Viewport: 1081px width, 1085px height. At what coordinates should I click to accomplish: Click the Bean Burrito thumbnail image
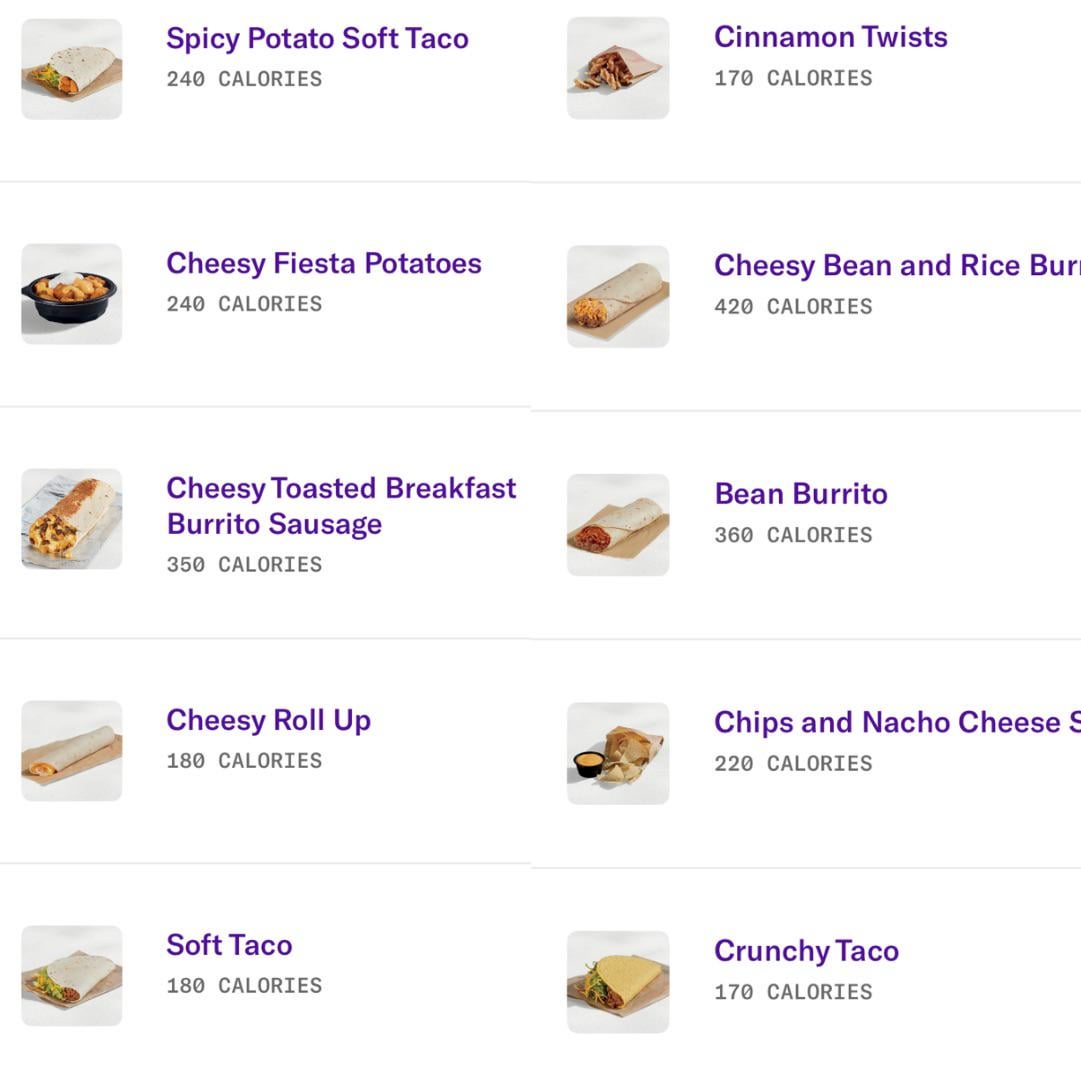pyautogui.click(x=618, y=525)
